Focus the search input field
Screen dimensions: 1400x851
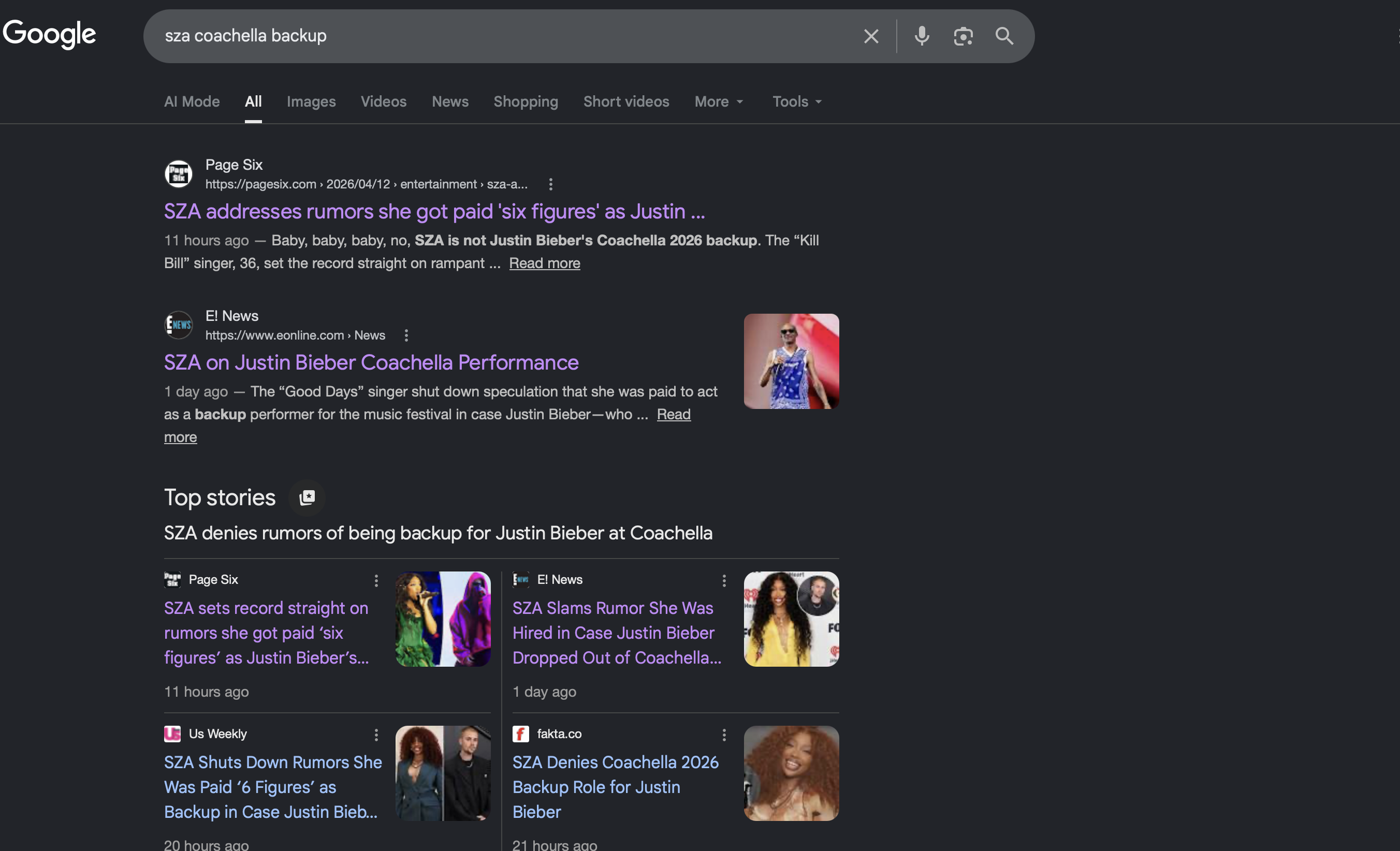click(500, 36)
